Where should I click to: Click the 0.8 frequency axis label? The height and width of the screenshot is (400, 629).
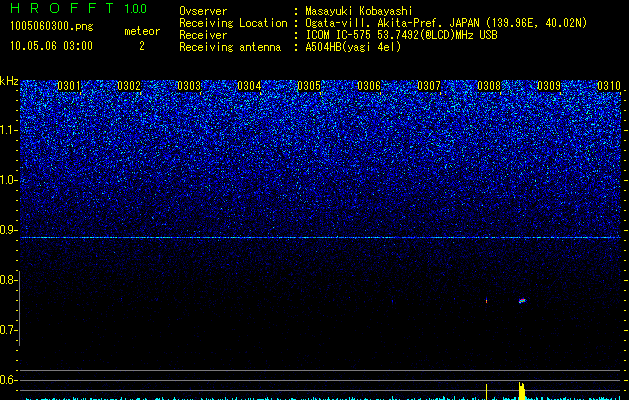[x=7, y=280]
